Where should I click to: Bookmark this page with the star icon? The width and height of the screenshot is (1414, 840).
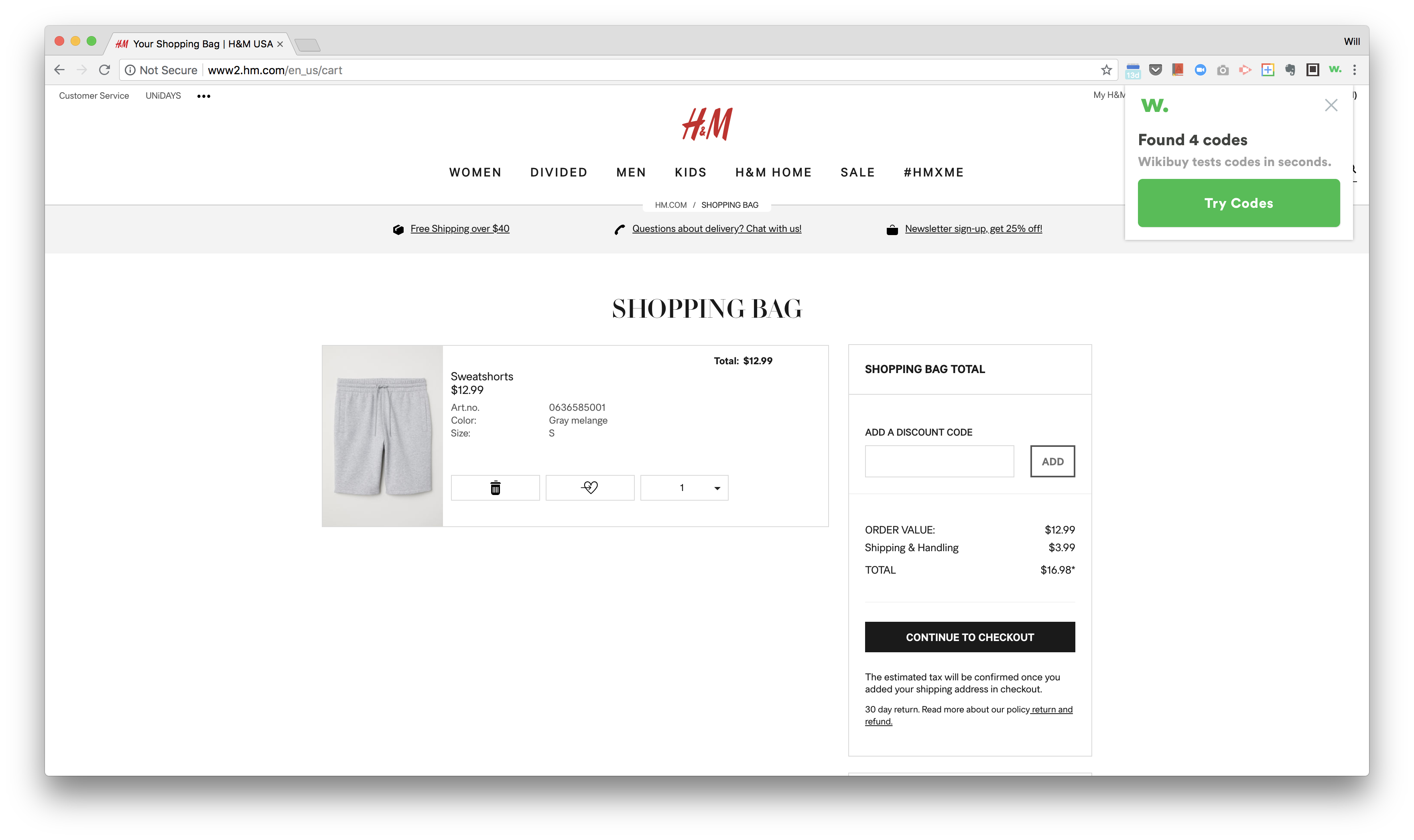click(1106, 70)
